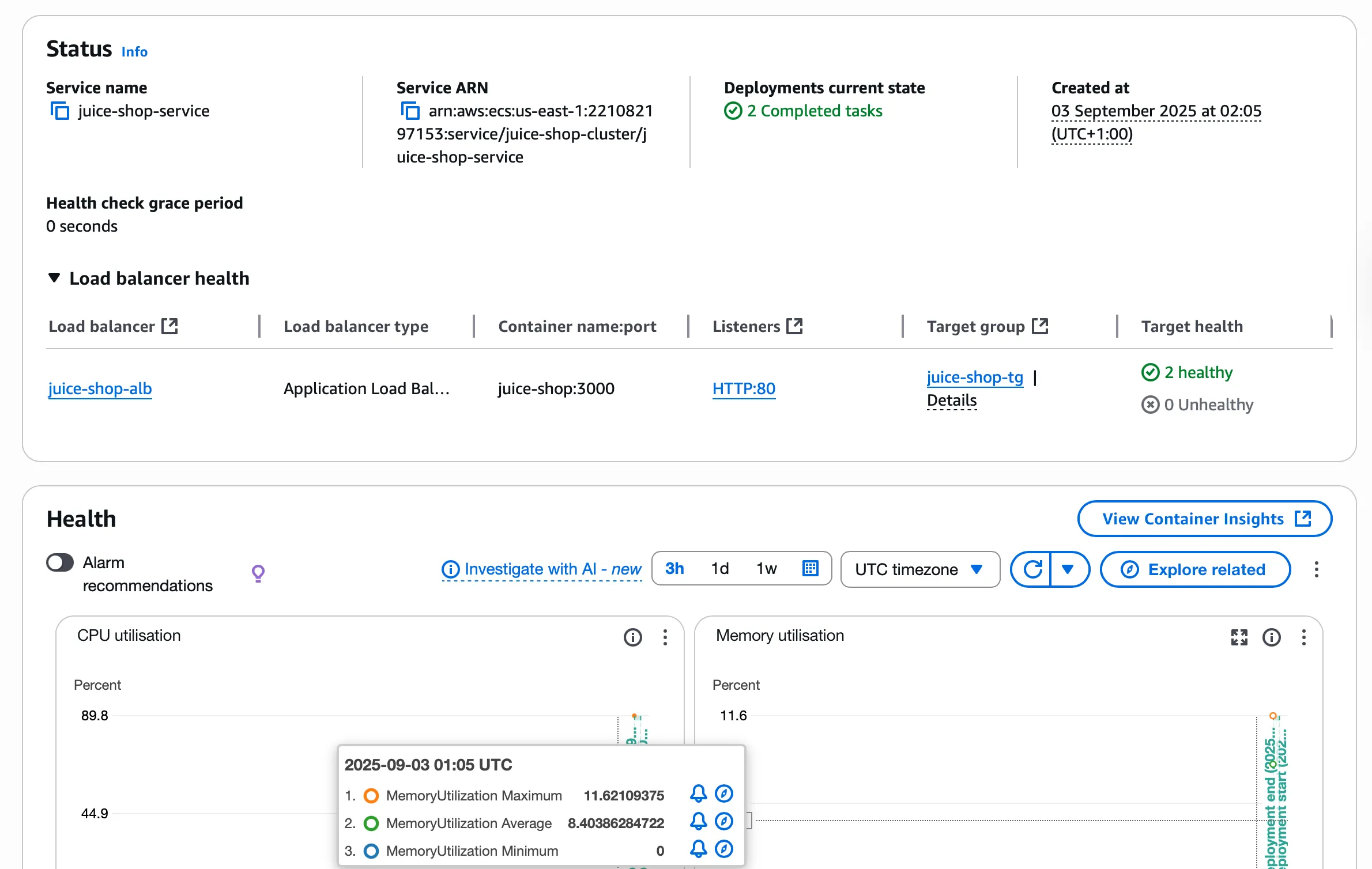This screenshot has height=869, width=1372.
Task: Open custom time range calendar
Action: point(811,569)
